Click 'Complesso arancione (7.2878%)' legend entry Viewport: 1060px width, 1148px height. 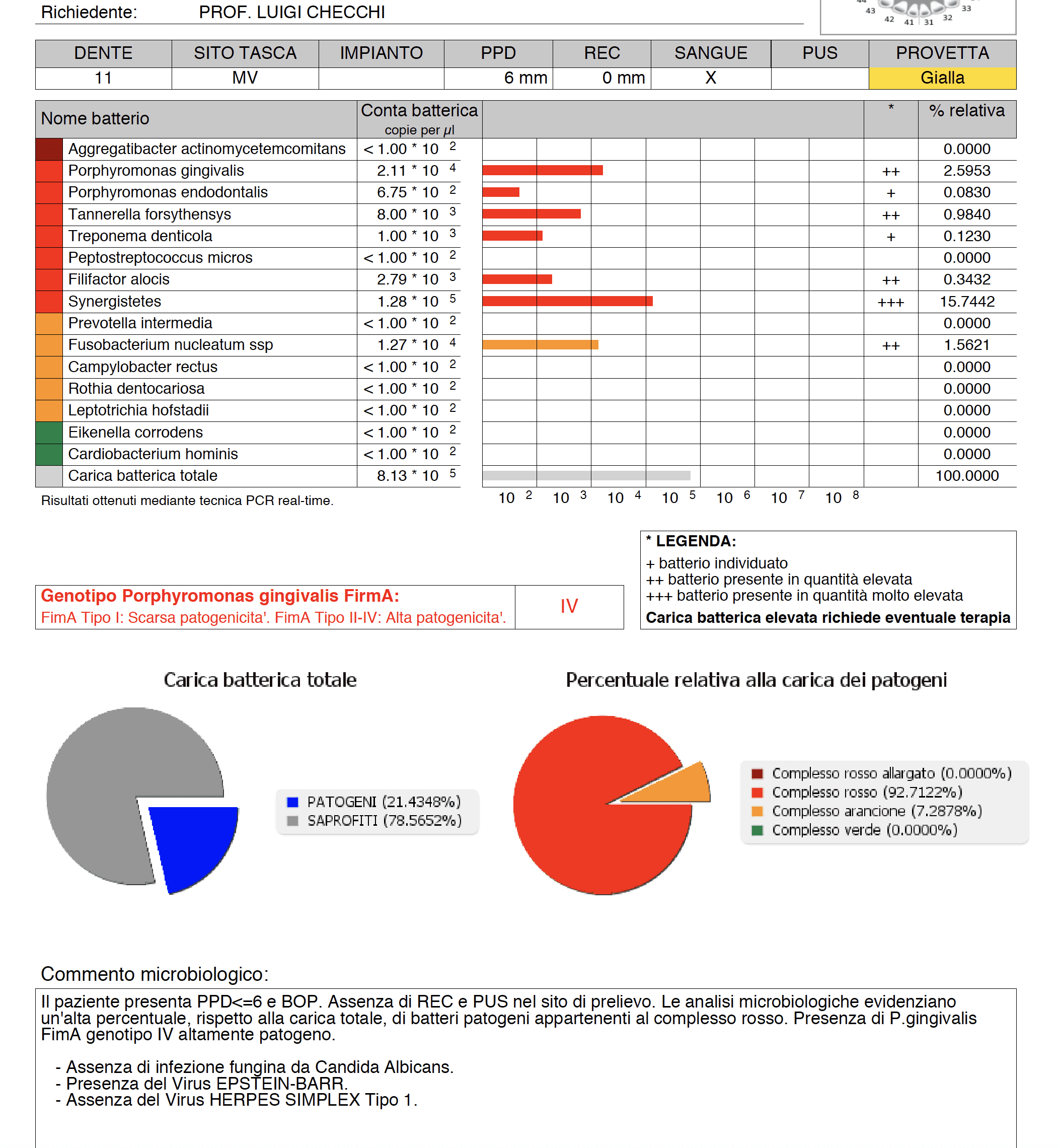point(867,811)
